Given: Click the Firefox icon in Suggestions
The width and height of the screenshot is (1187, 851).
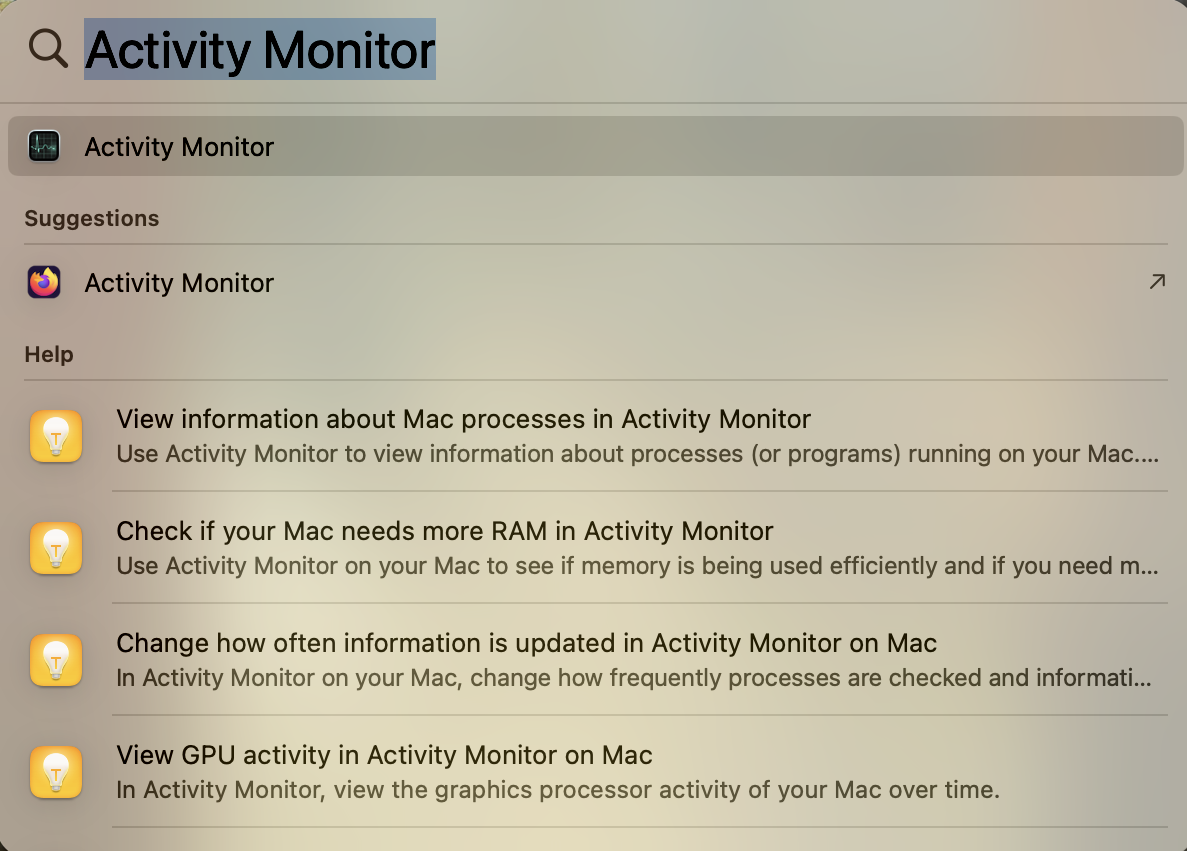Looking at the screenshot, I should coord(44,282).
